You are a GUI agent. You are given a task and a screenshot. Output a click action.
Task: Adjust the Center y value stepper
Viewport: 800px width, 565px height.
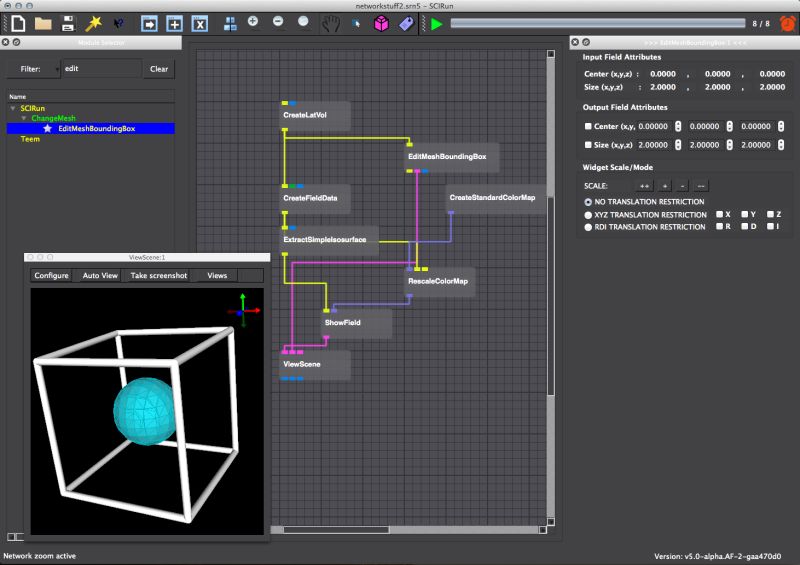(730, 126)
